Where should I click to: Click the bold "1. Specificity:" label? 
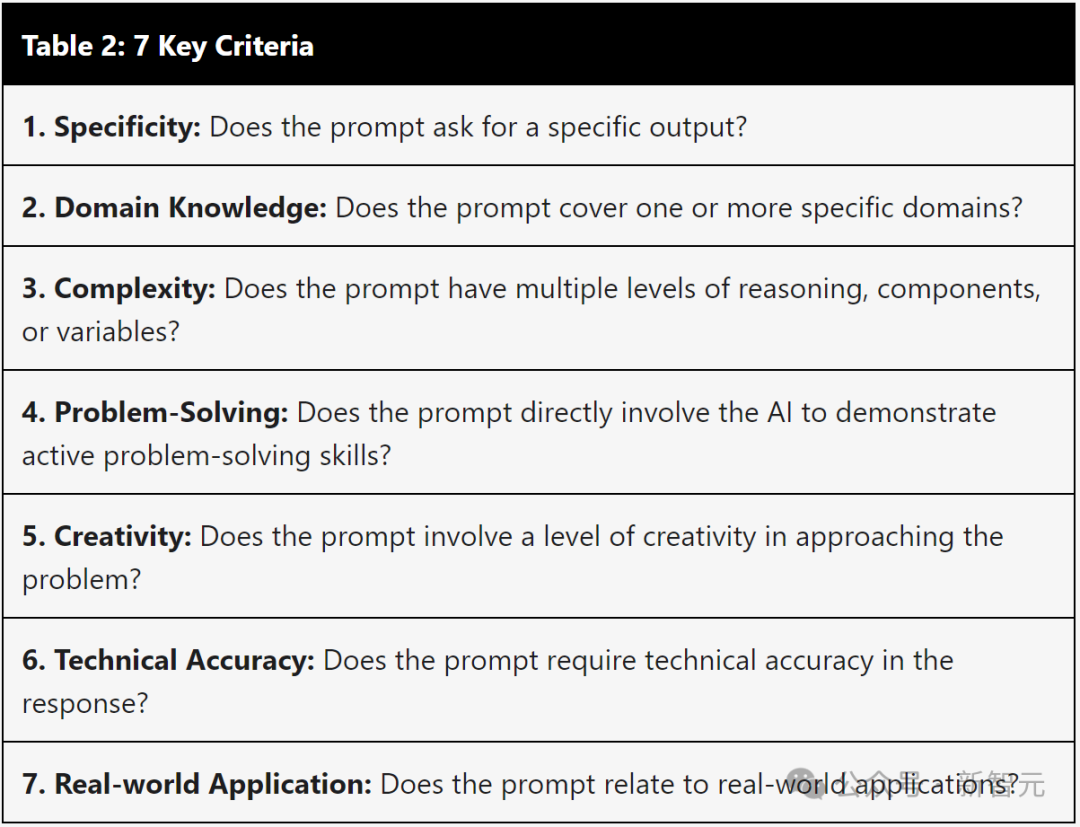(111, 127)
